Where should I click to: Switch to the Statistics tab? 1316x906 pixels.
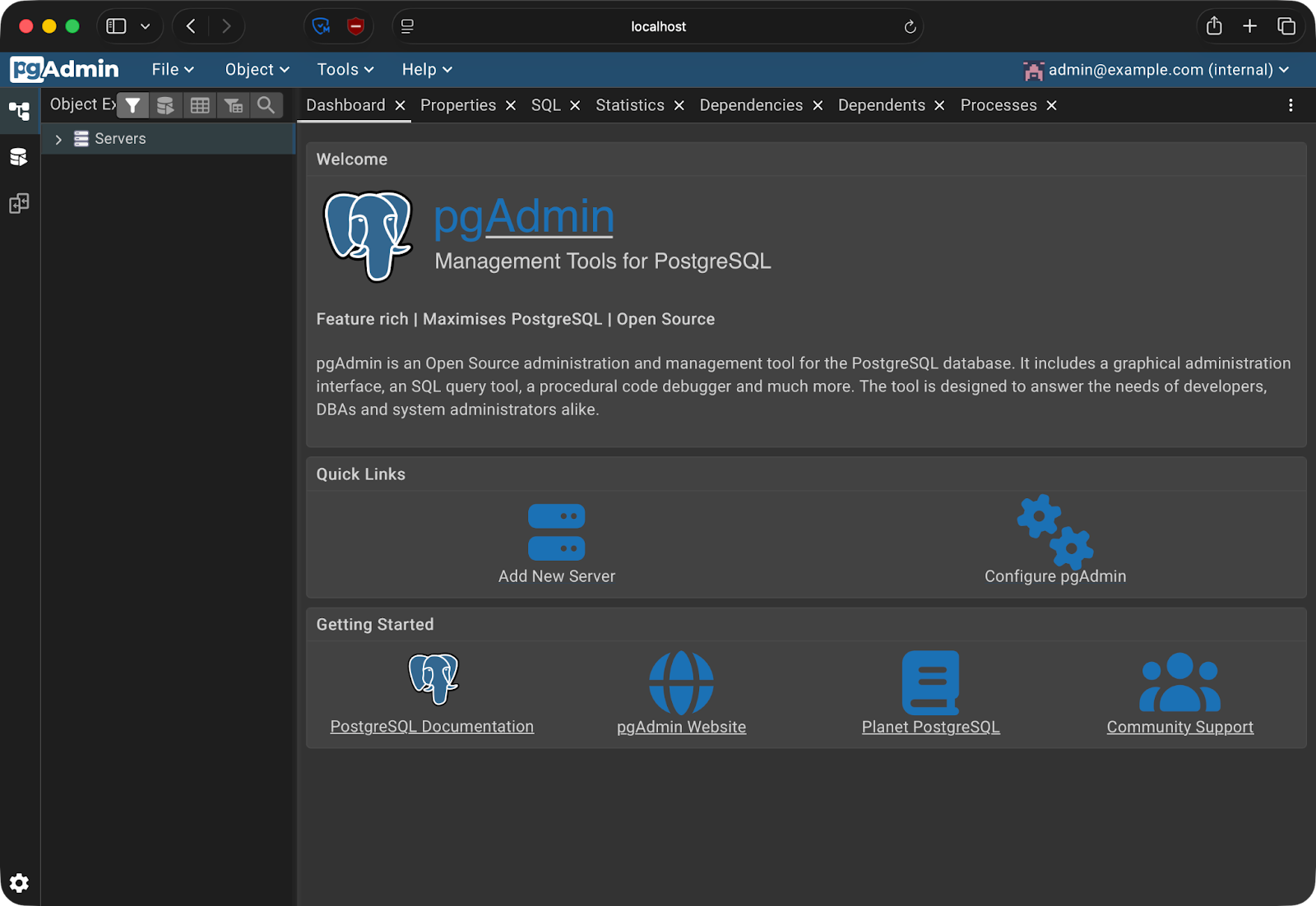point(630,105)
